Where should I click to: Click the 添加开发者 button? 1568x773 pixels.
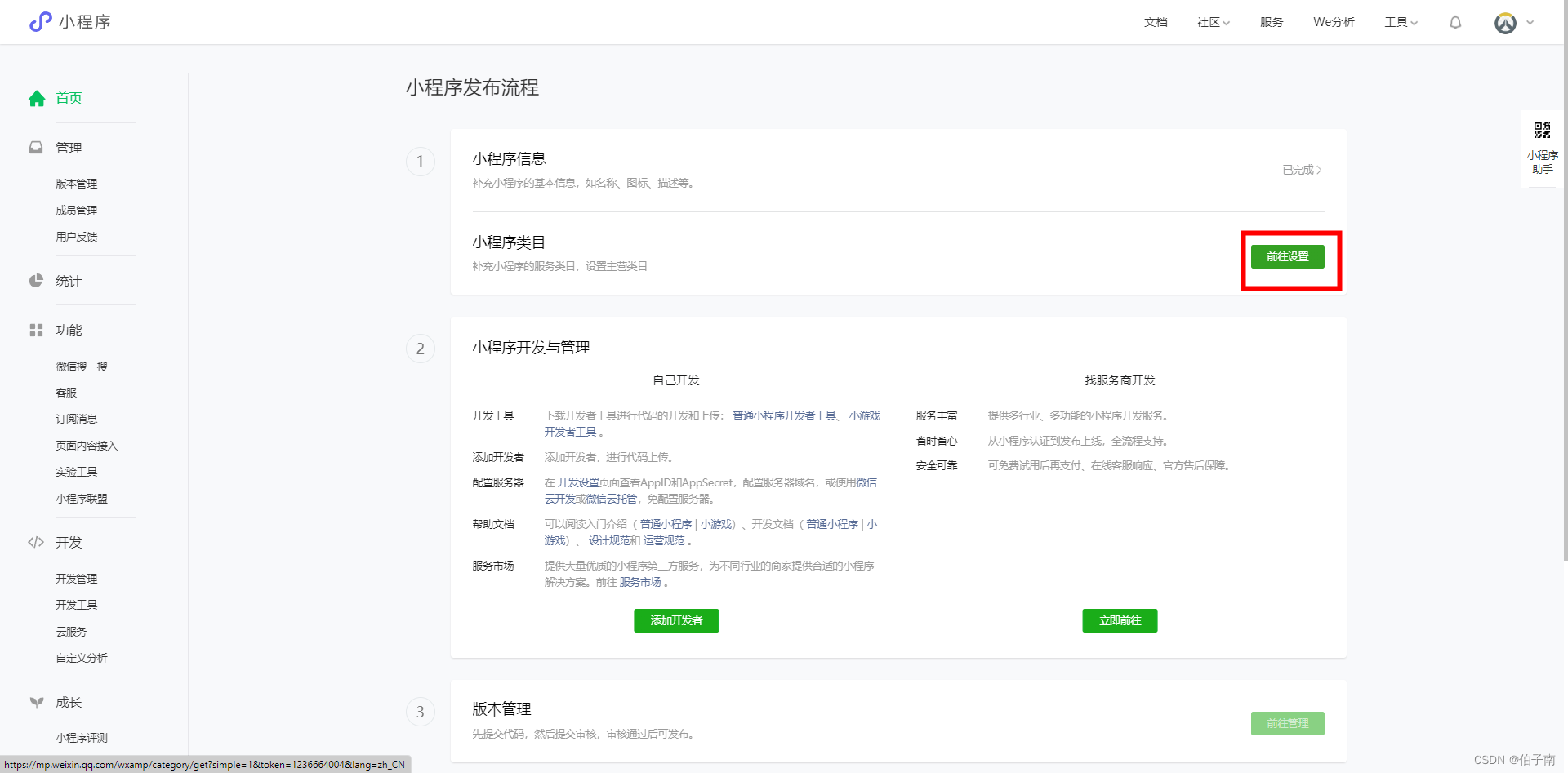click(675, 620)
